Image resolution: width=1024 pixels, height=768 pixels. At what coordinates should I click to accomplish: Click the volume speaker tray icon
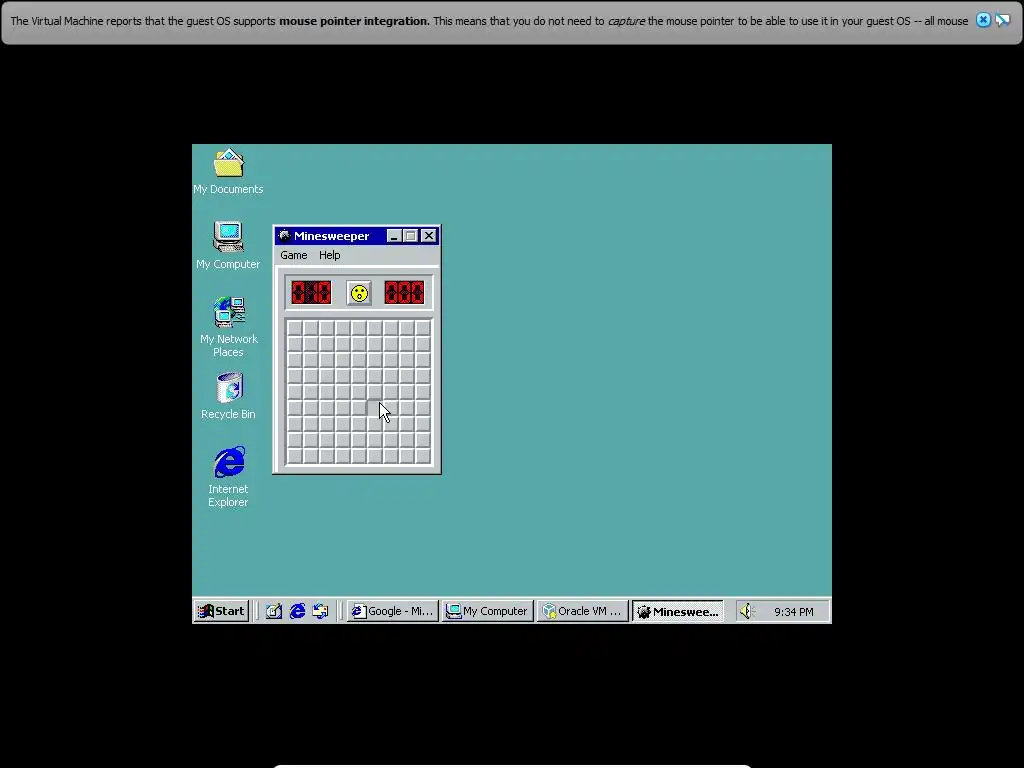746,611
